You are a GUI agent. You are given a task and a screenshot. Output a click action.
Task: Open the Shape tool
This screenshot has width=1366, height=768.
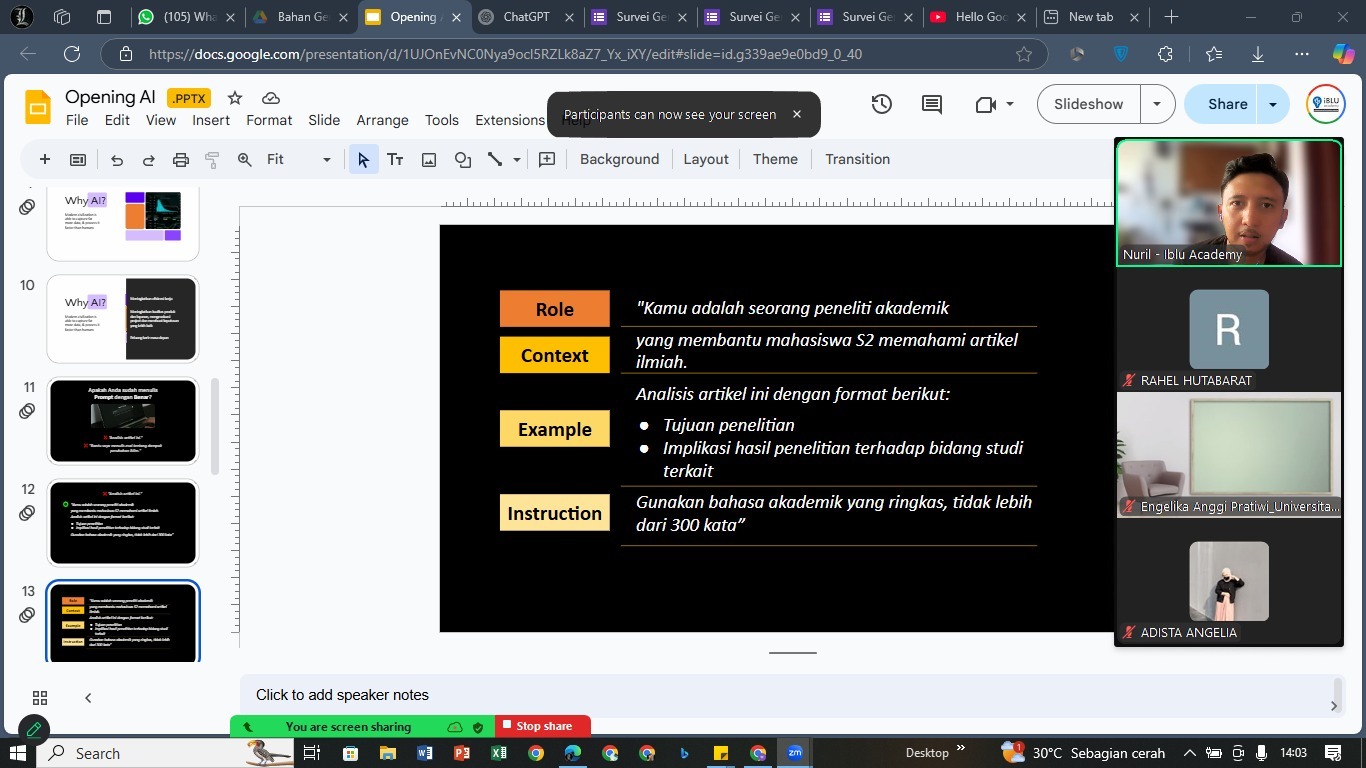tap(462, 160)
